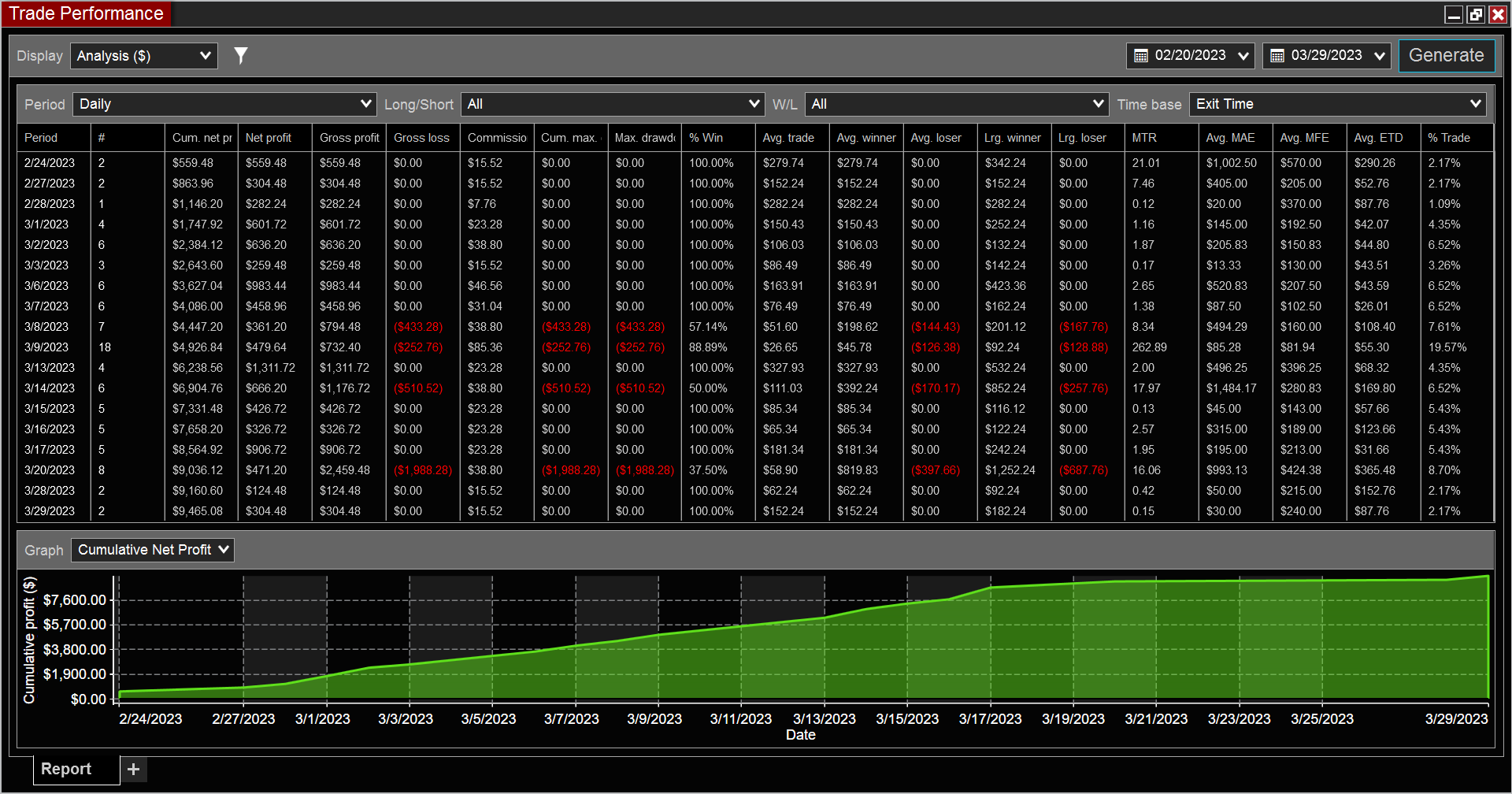Open the Time base Exit Time dropdown
This screenshot has width=1512, height=794.
[x=1337, y=104]
